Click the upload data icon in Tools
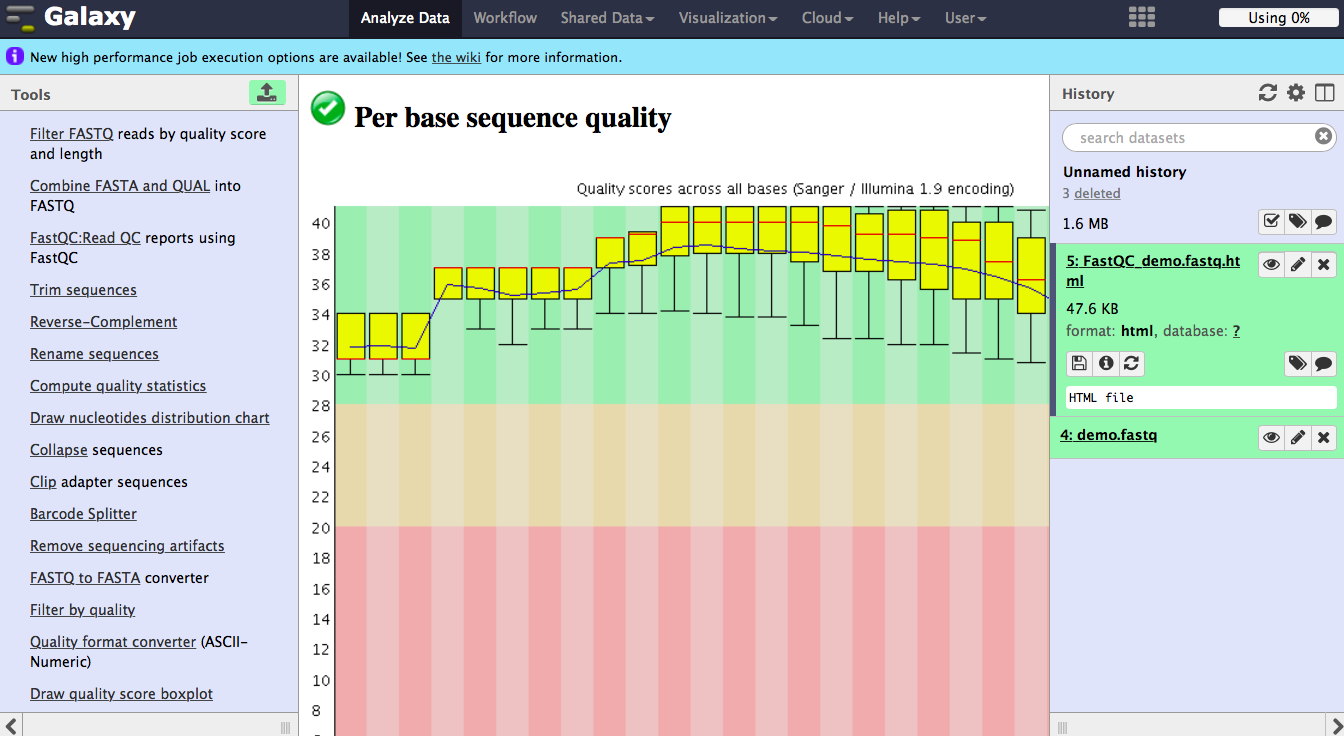 tap(267, 93)
